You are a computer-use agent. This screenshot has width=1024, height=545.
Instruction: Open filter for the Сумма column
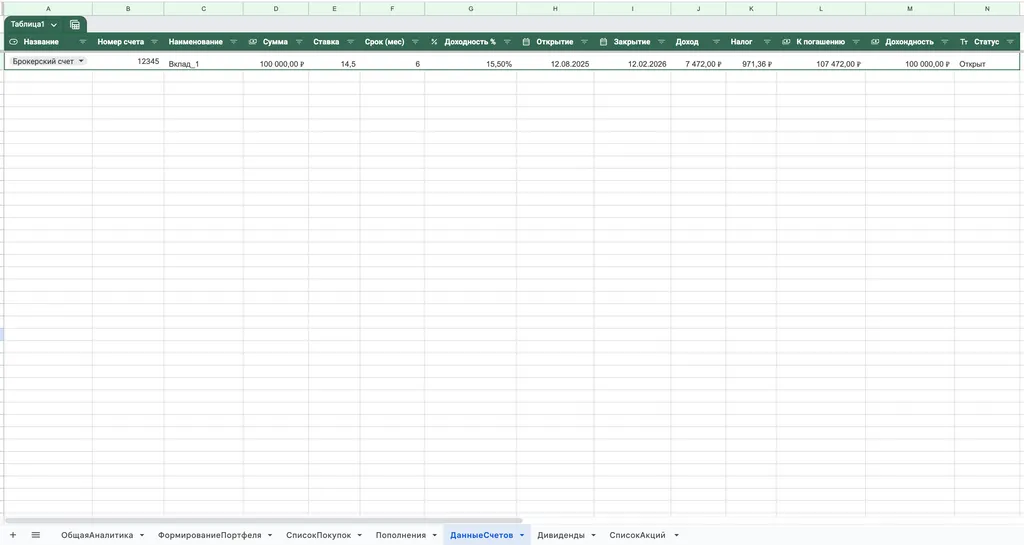click(x=298, y=42)
